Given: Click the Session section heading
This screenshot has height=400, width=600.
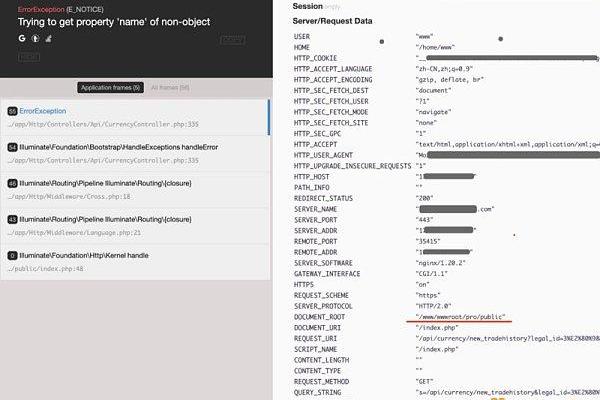Looking at the screenshot, I should [307, 7].
